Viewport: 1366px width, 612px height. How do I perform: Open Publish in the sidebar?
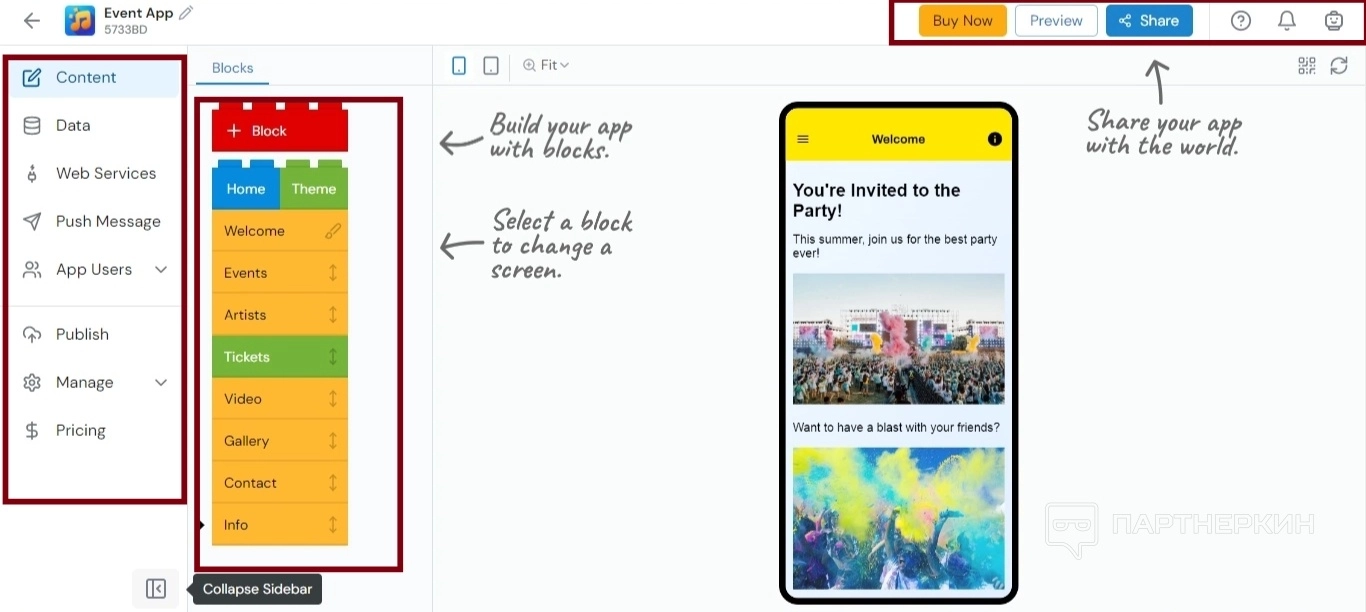click(94, 334)
